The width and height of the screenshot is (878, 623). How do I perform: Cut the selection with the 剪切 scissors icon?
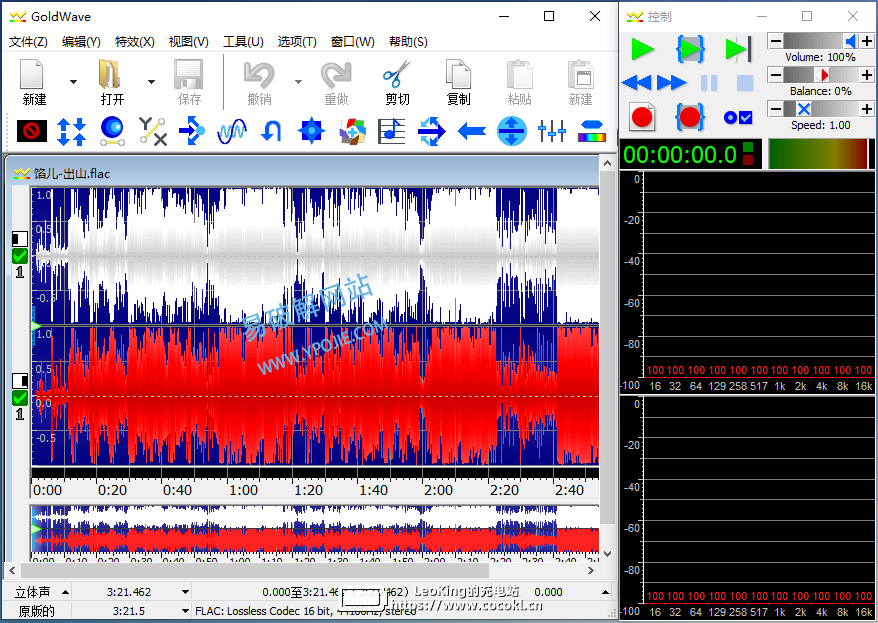point(397,75)
